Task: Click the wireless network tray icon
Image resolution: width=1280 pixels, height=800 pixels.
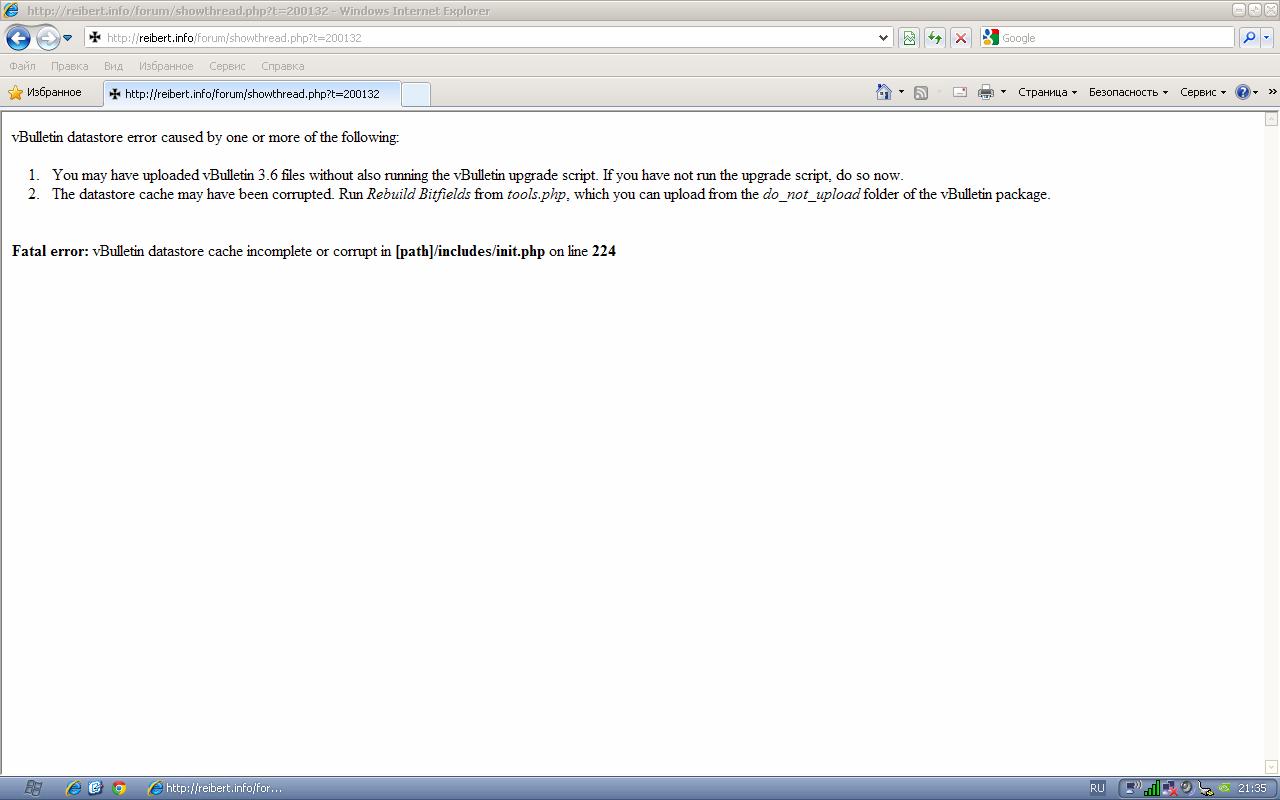Action: (x=1133, y=788)
